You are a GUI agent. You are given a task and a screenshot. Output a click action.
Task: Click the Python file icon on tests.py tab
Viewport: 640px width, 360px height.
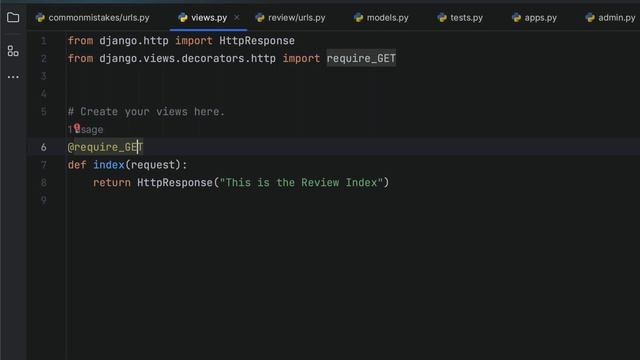(x=442, y=18)
